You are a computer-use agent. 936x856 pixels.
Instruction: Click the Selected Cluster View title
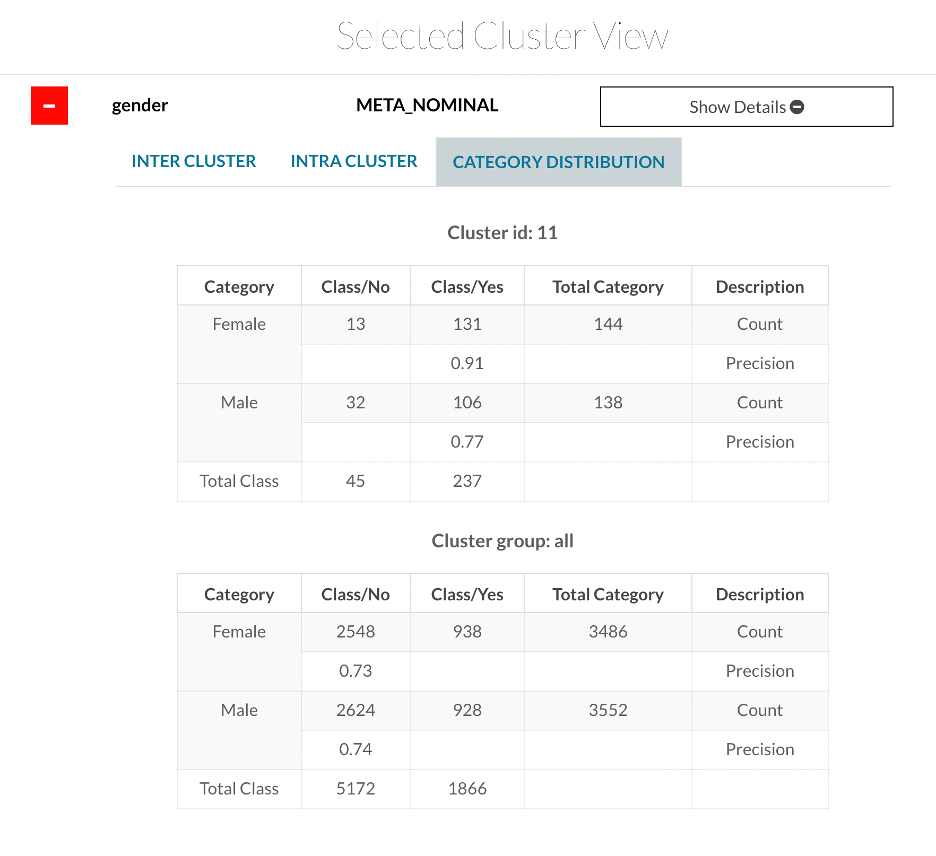click(x=502, y=36)
